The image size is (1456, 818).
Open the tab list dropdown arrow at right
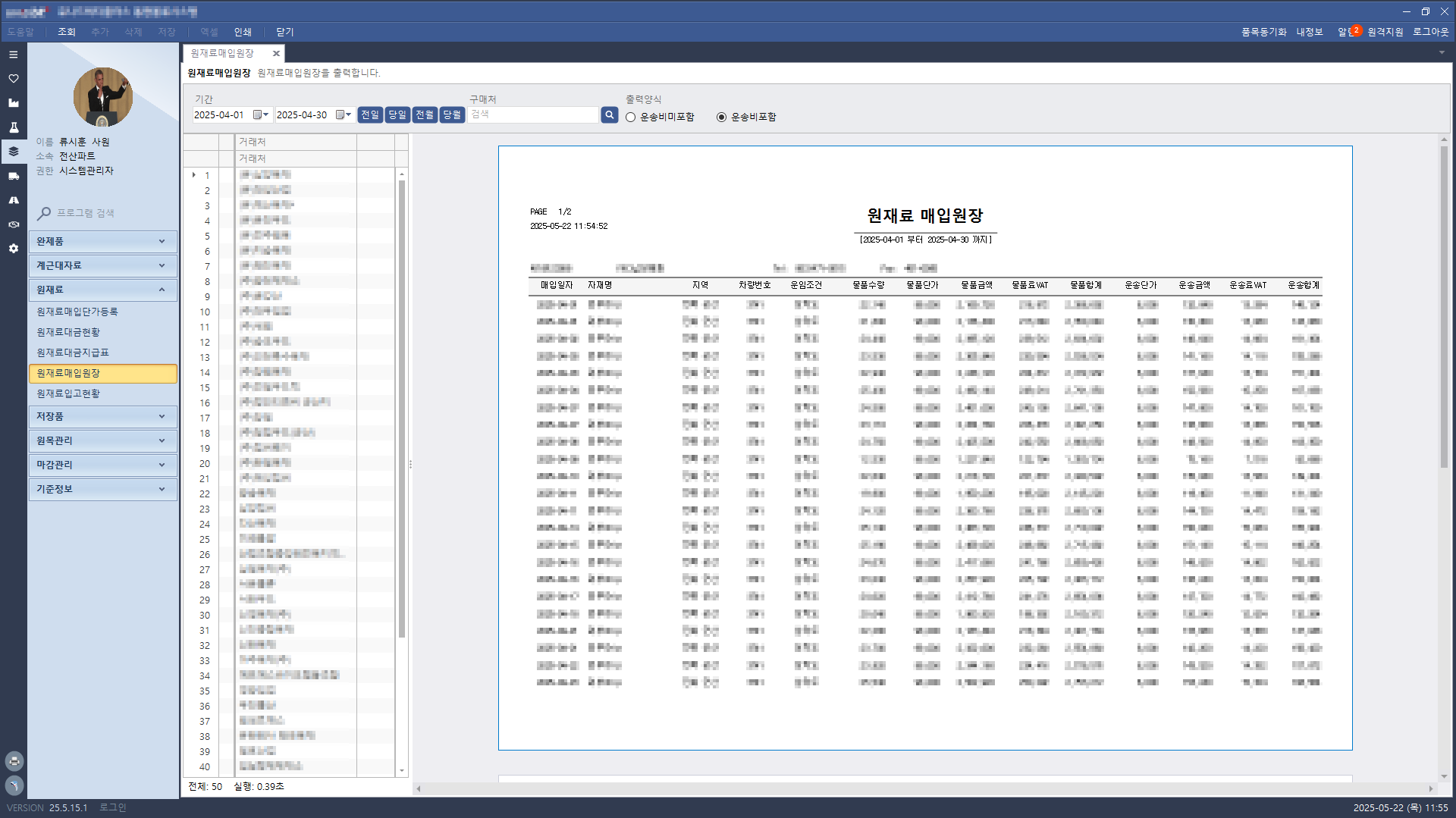(1442, 52)
